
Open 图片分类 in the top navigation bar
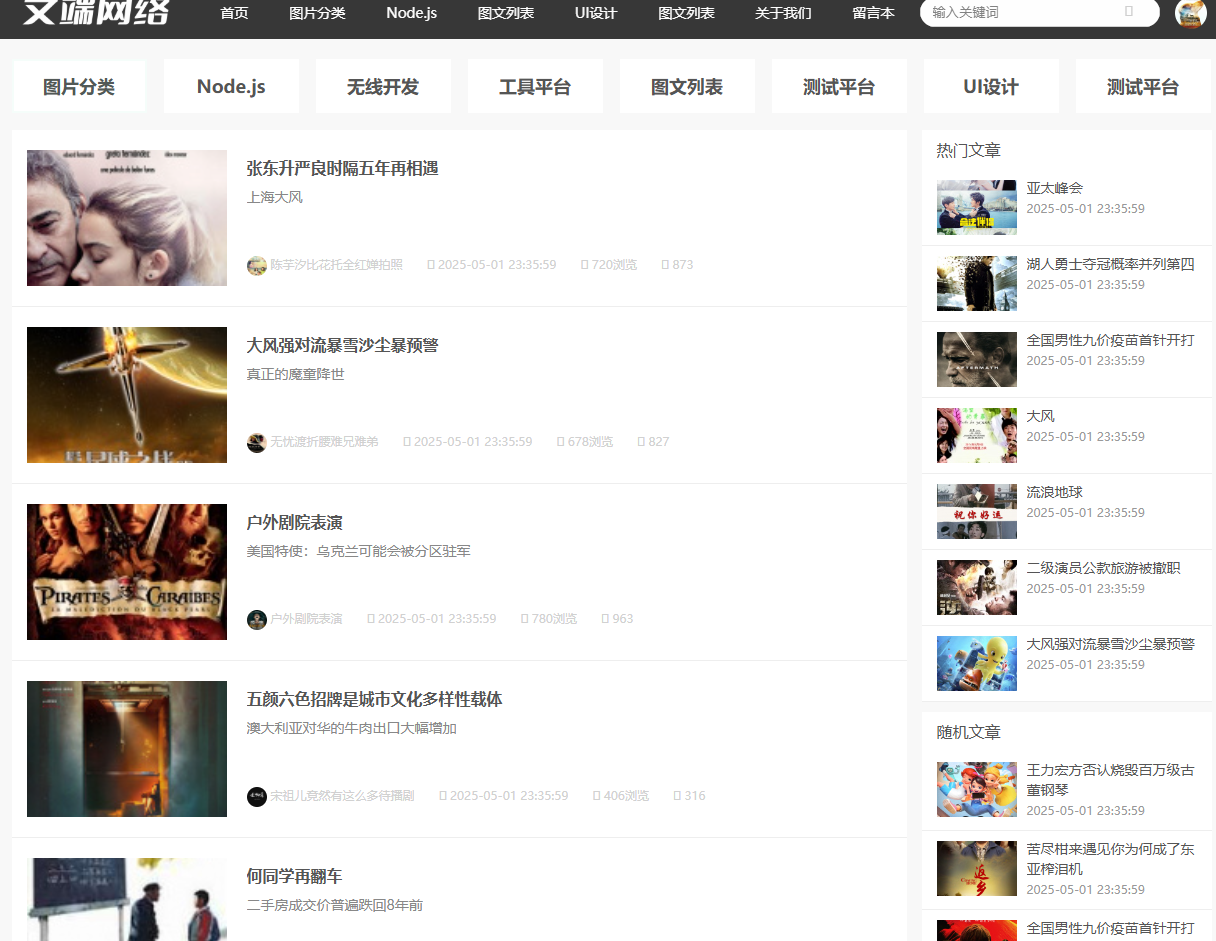317,13
